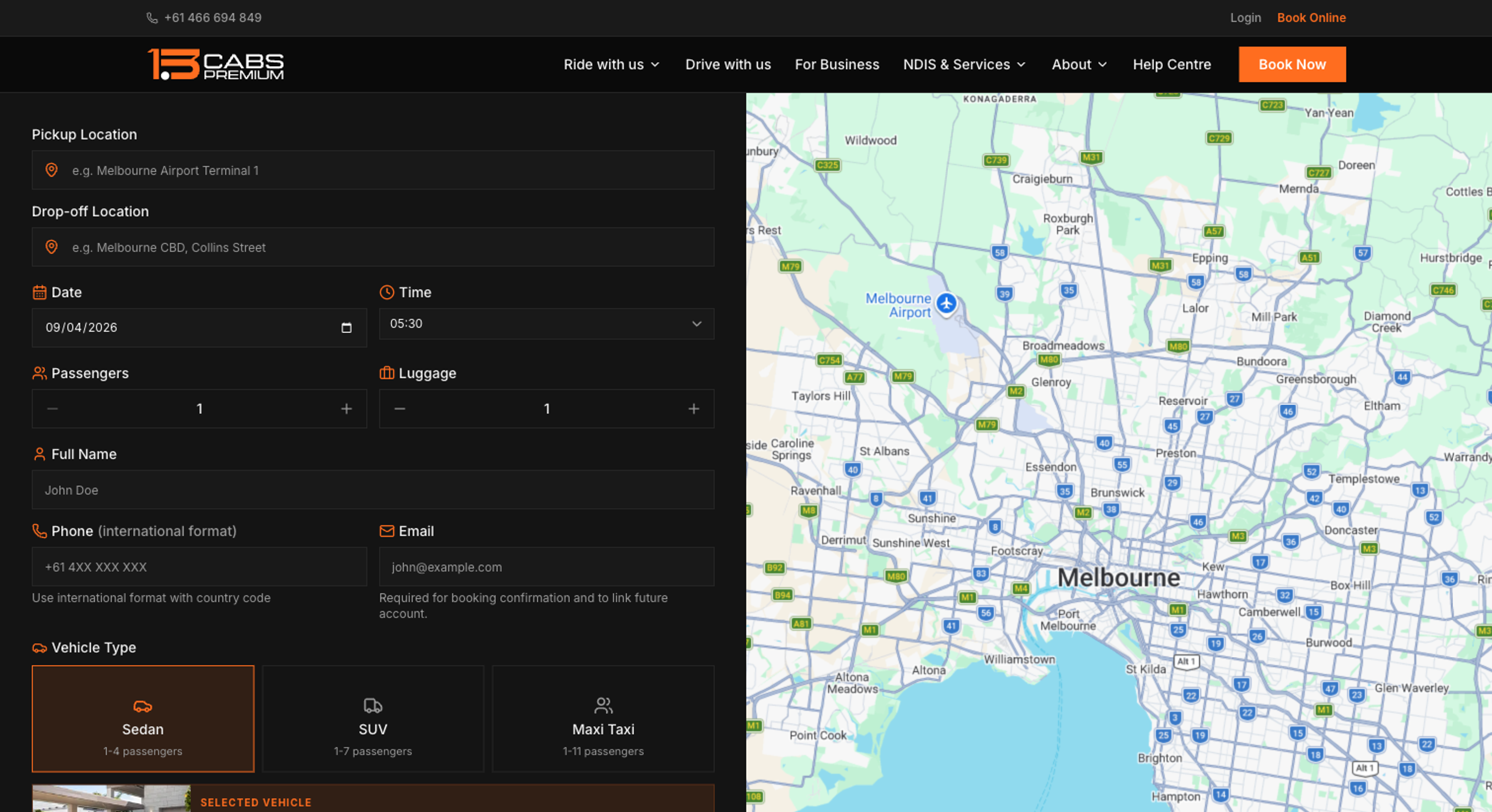
Task: Click the selected vehicle photo thumbnail
Action: pos(111,799)
